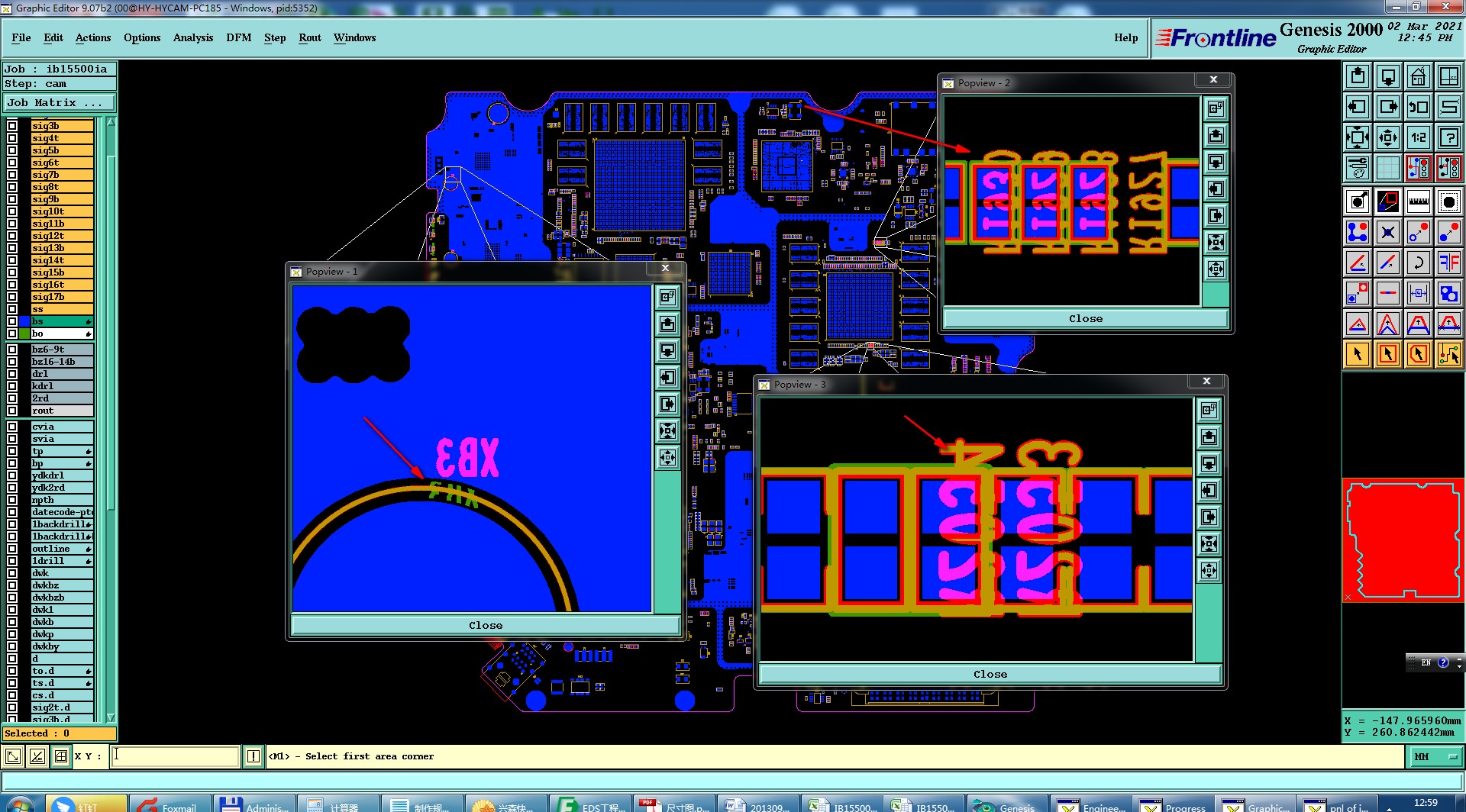Toggle the sig3b layer checkbox

(12, 126)
